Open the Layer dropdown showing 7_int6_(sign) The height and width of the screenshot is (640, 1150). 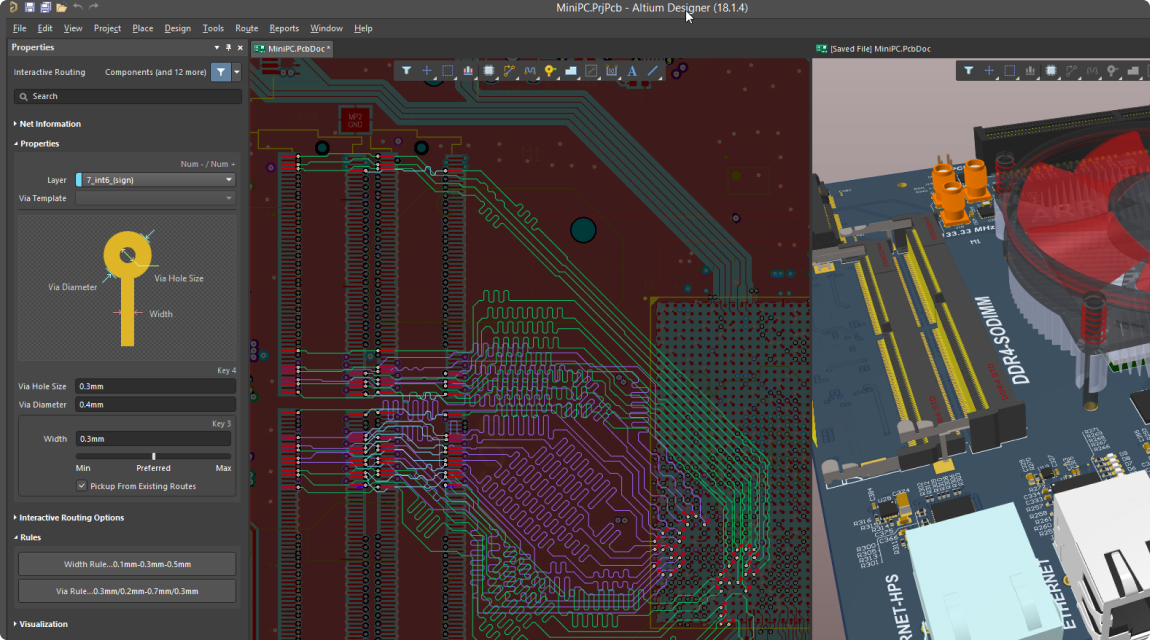(x=155, y=180)
